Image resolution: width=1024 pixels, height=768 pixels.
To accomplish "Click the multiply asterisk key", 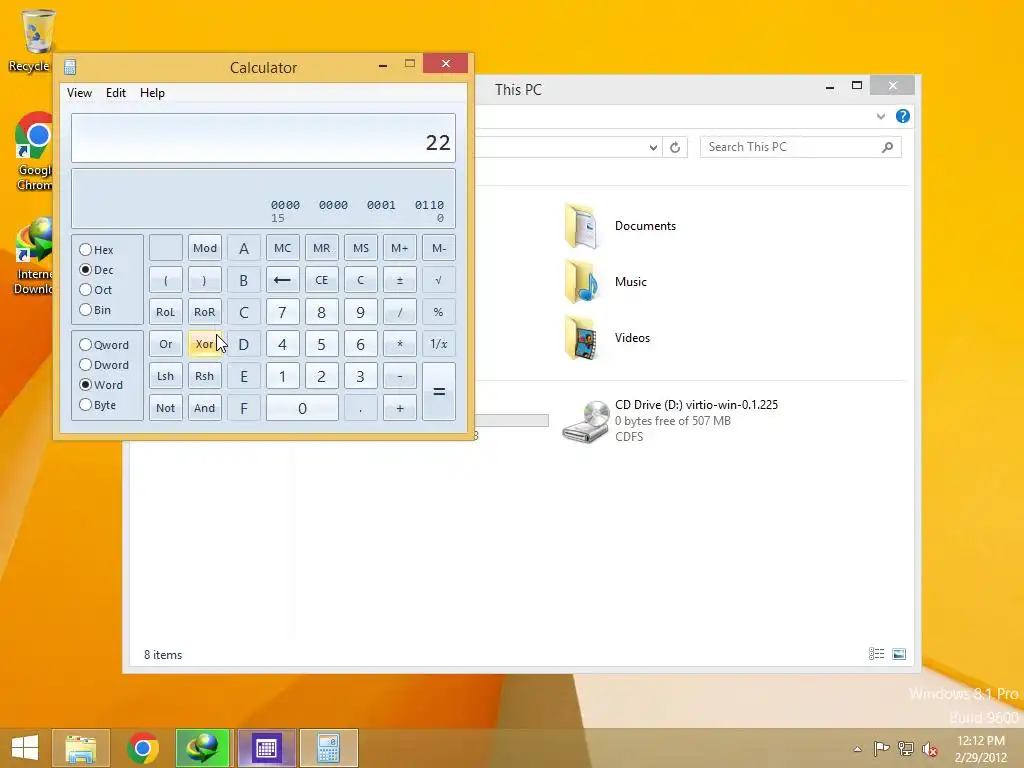I will [x=400, y=344].
